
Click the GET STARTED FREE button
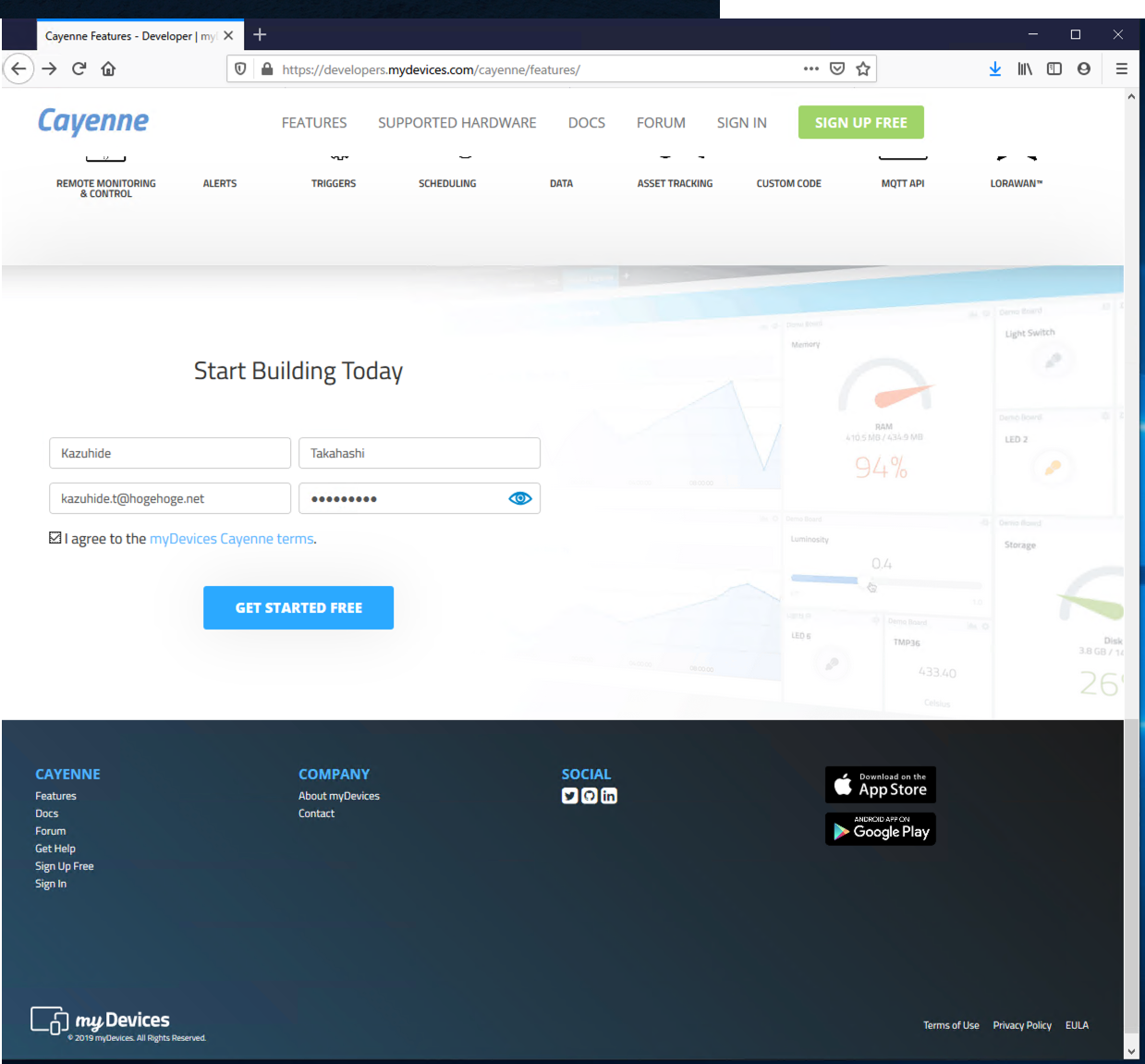coord(298,607)
